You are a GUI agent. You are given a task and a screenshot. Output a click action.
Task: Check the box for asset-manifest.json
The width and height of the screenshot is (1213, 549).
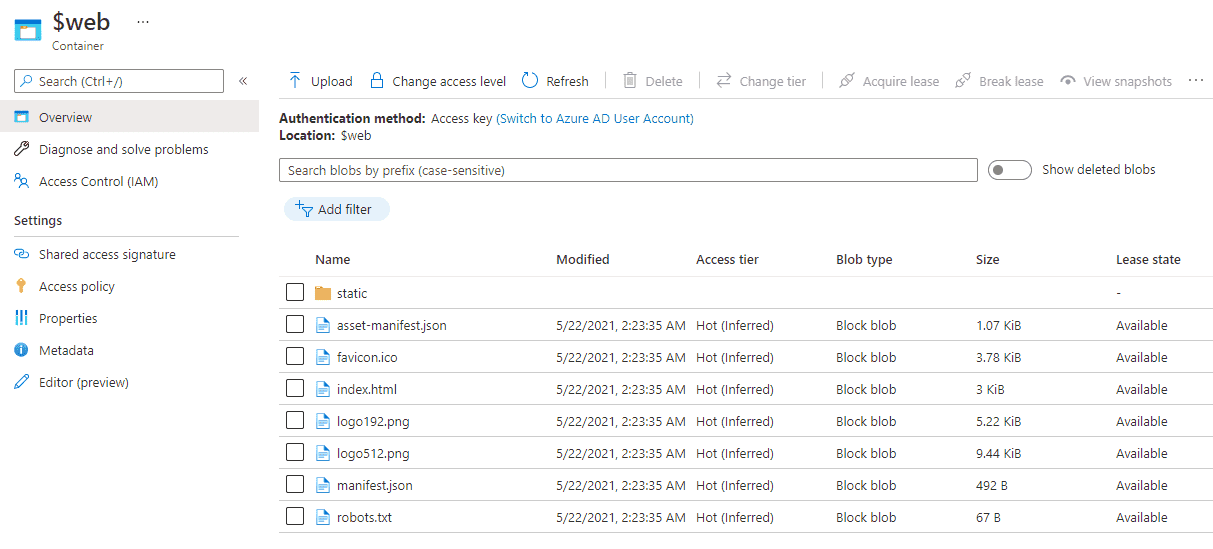pos(295,324)
